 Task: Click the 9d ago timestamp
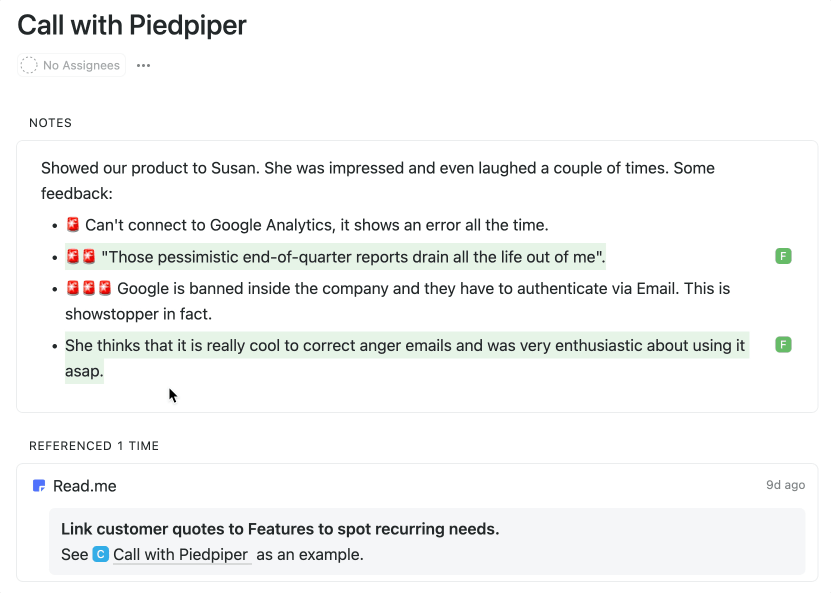[x=785, y=485]
